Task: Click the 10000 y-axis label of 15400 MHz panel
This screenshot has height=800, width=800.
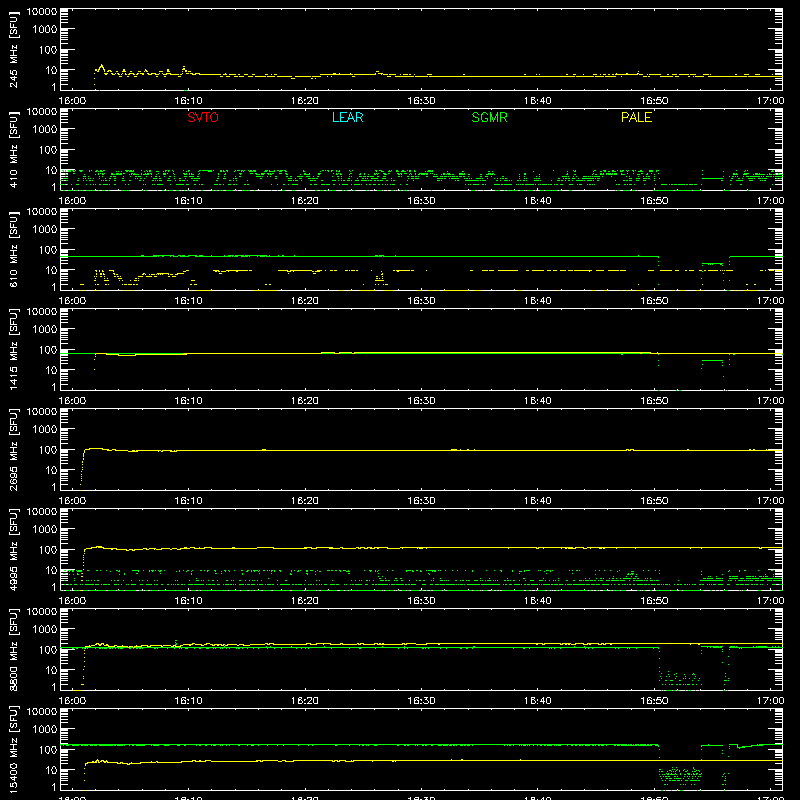Action: coord(42,712)
